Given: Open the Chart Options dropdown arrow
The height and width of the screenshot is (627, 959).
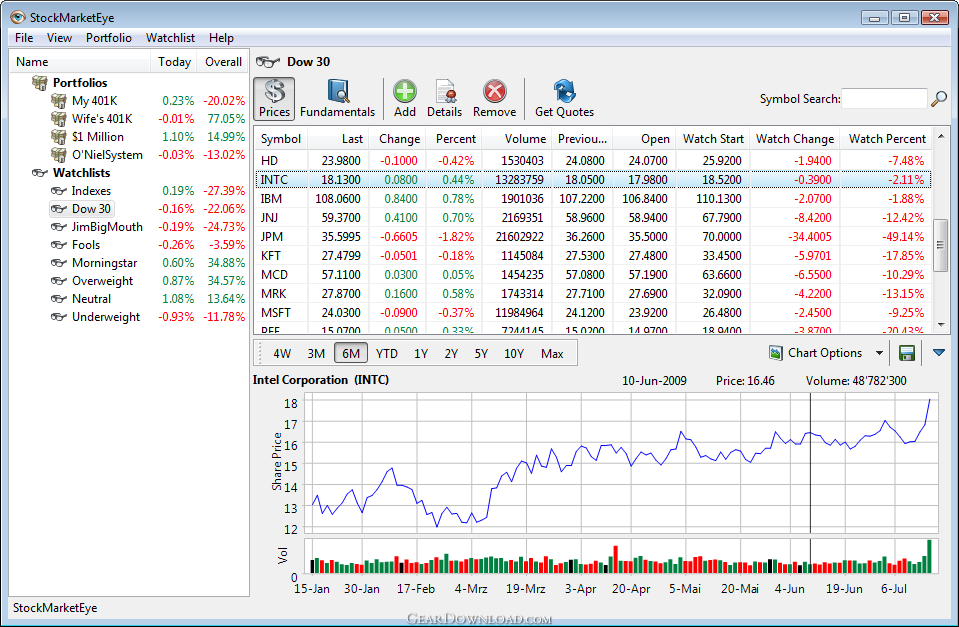Looking at the screenshot, I should pyautogui.click(x=879, y=353).
